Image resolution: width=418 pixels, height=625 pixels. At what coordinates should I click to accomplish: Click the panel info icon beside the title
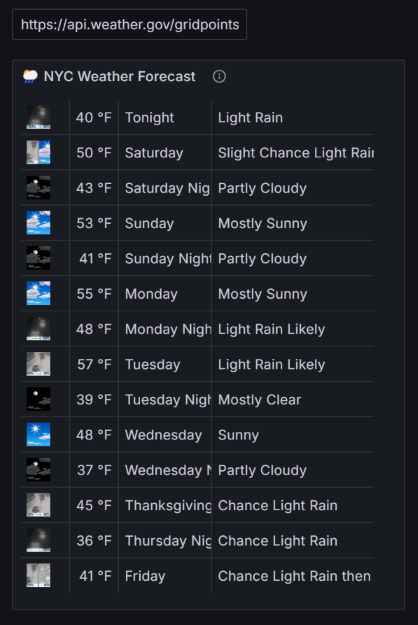219,76
